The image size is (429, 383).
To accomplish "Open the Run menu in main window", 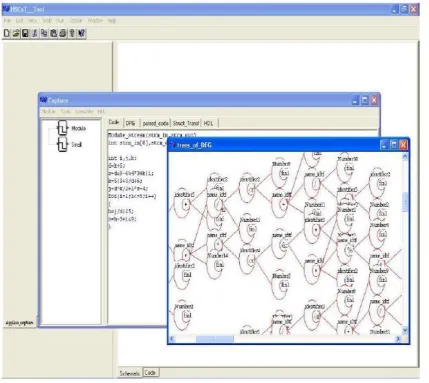I will tap(60, 21).
